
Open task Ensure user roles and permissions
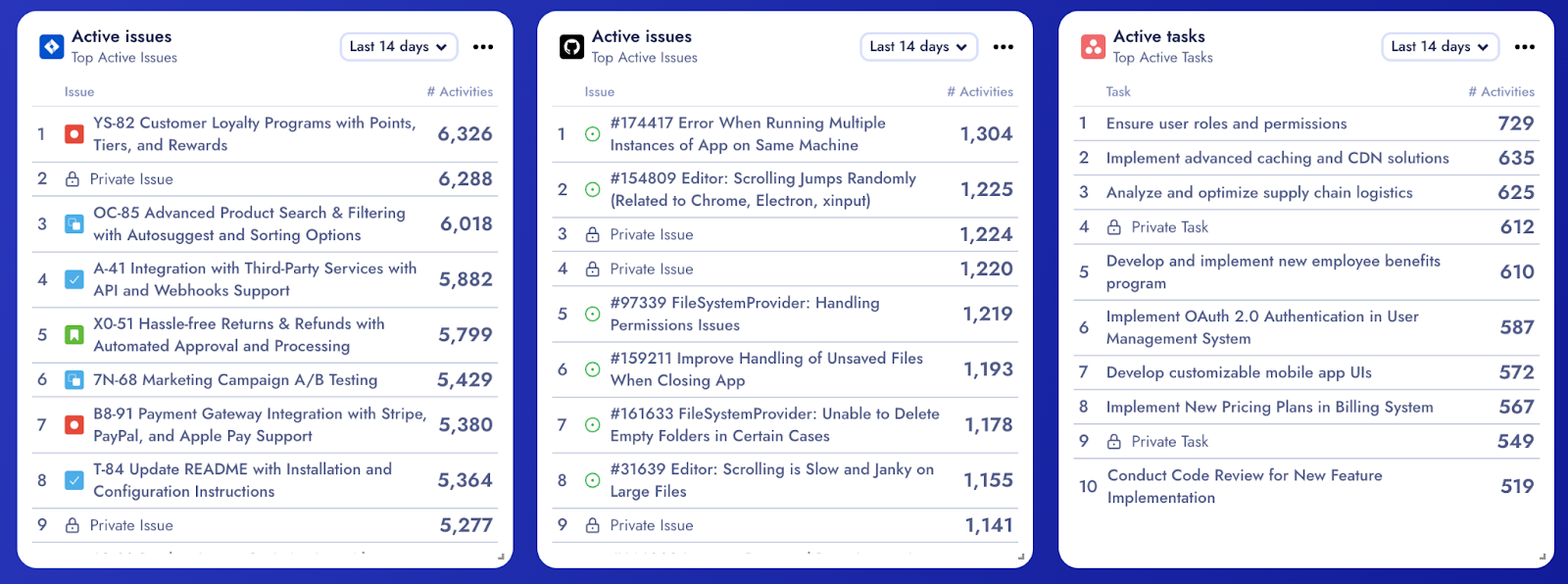[1227, 123]
